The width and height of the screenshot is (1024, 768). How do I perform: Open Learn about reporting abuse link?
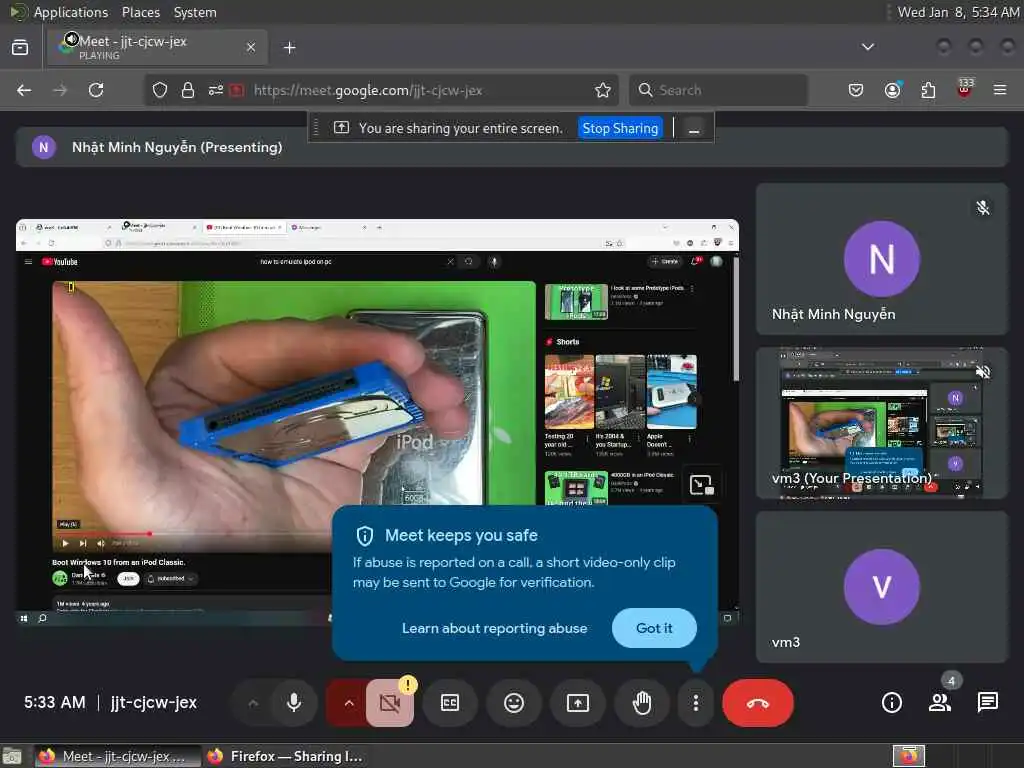click(x=494, y=628)
